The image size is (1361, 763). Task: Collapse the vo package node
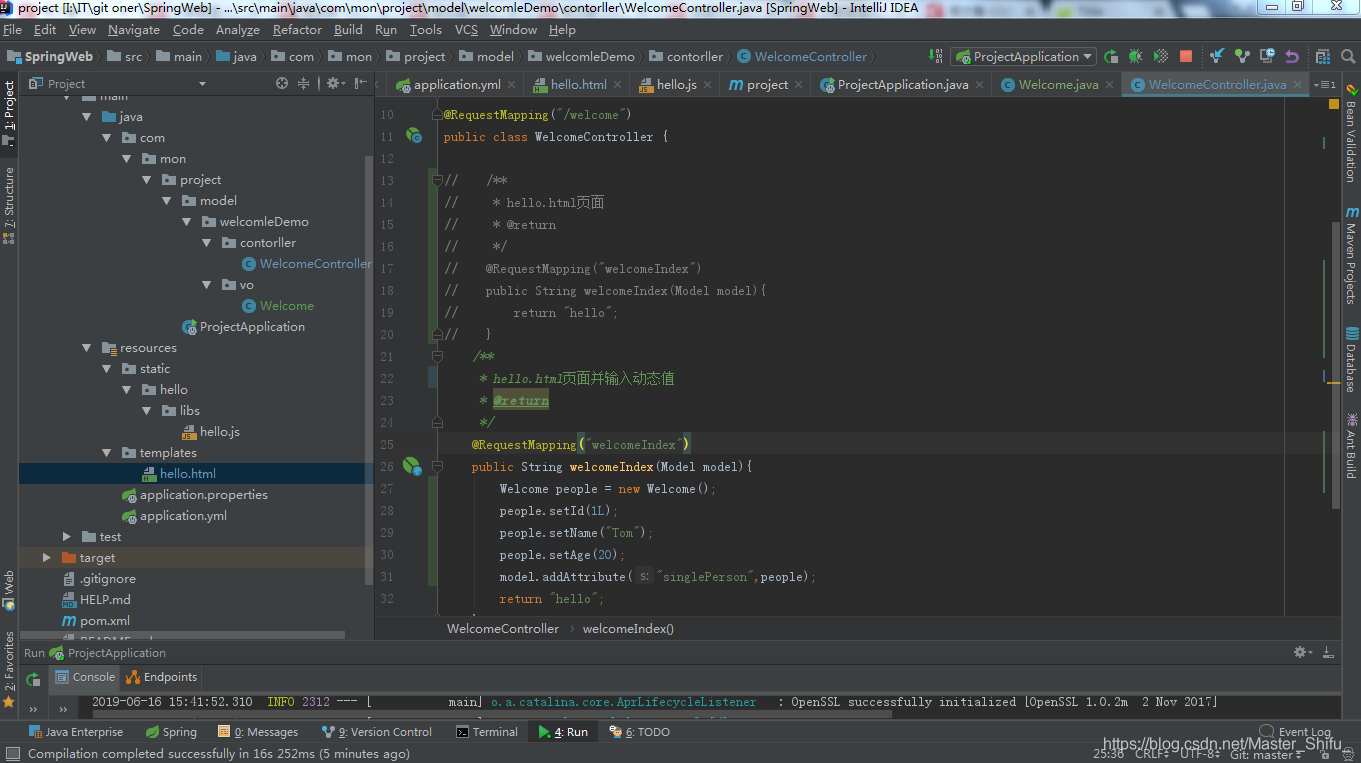pyautogui.click(x=207, y=285)
